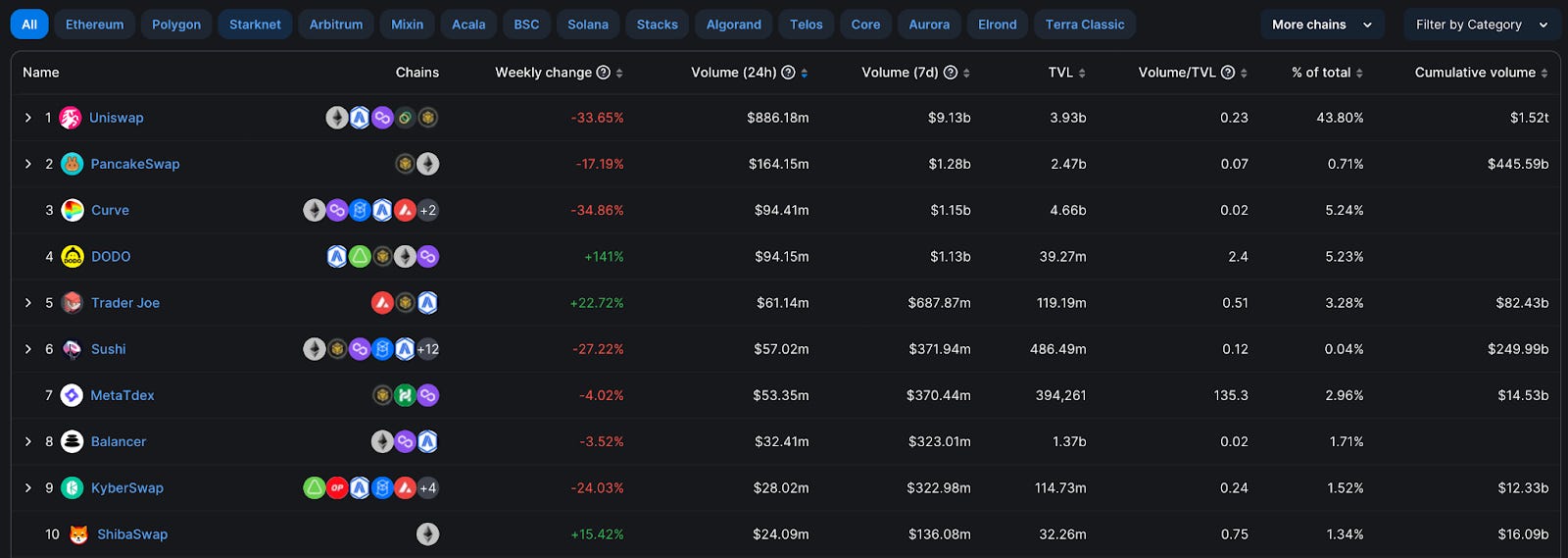Select the Aurora chain tab
1568x558 pixels.
929,25
